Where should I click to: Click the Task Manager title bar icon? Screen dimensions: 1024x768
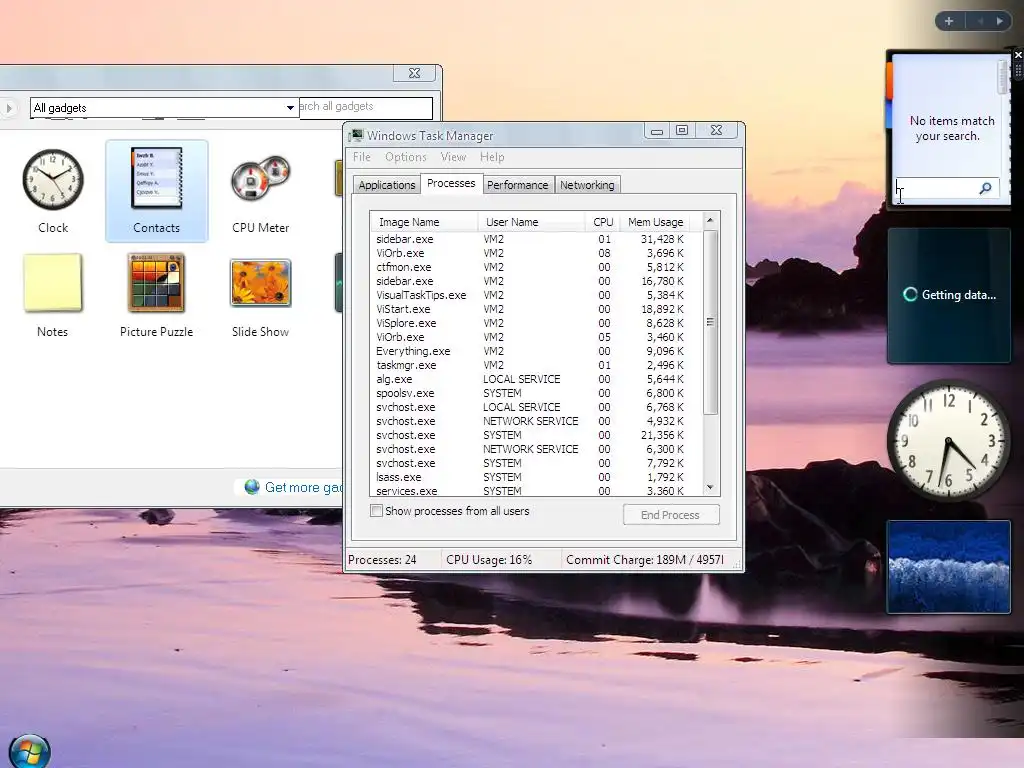click(356, 135)
